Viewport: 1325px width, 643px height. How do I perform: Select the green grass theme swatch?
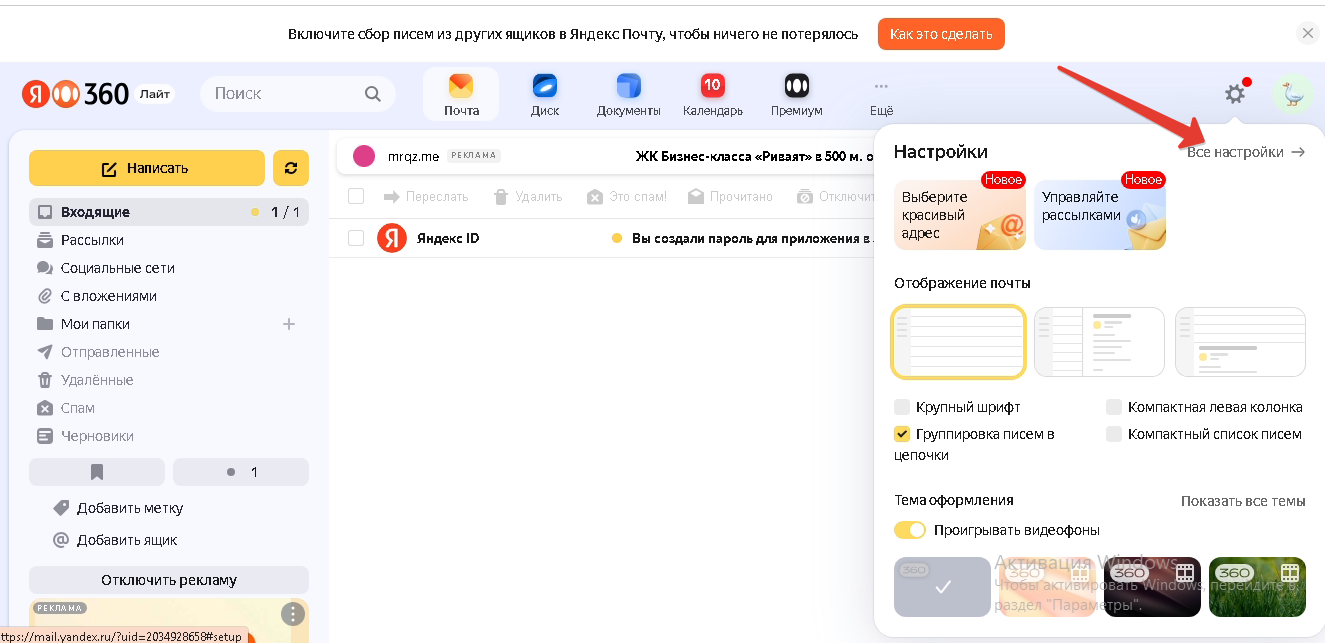point(1257,587)
